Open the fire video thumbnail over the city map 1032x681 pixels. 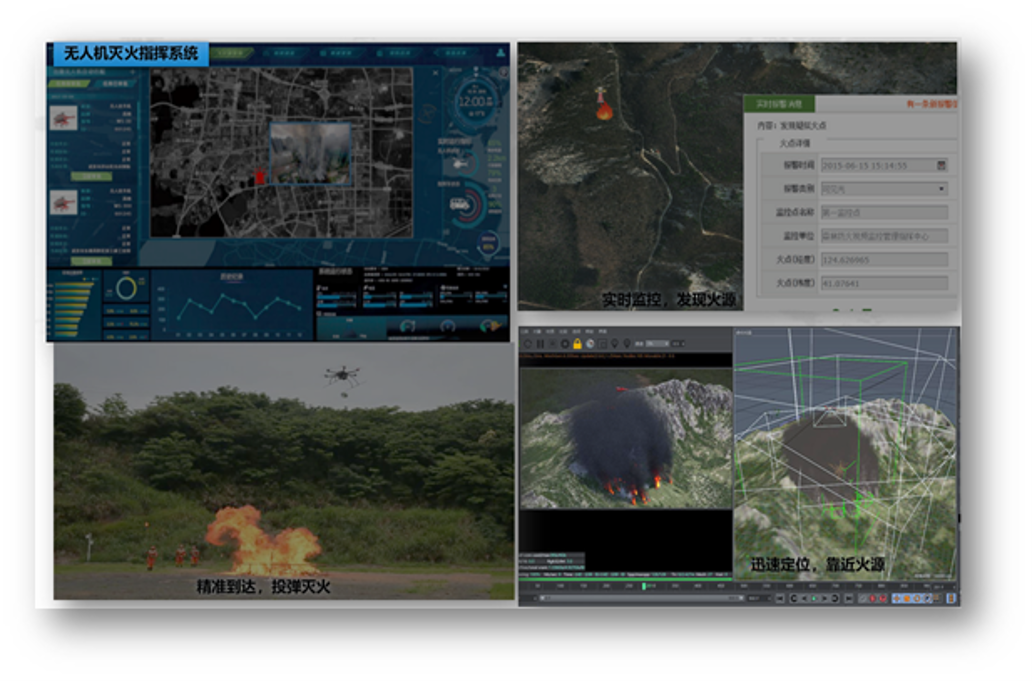point(310,153)
